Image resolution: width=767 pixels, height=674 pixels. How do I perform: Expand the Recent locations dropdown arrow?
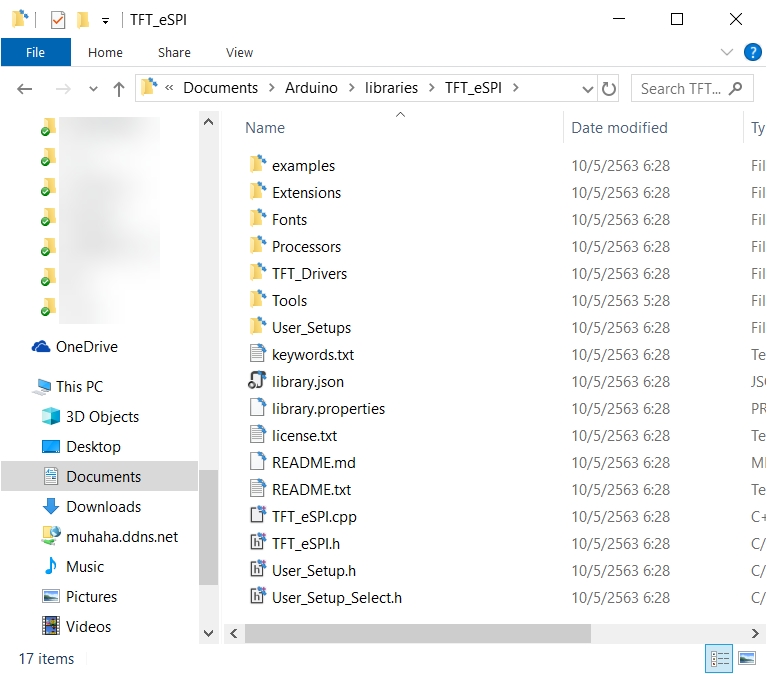point(92,89)
